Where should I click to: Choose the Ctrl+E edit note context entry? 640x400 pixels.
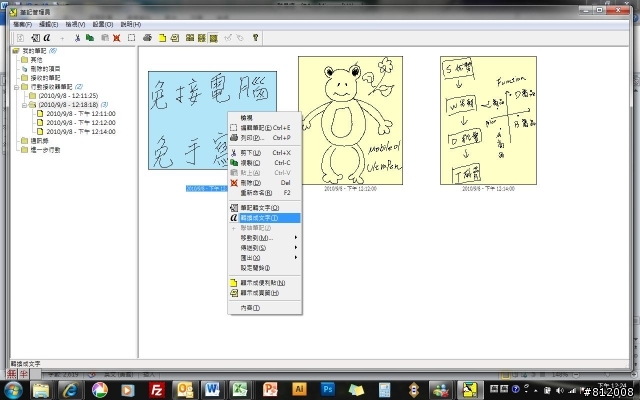[265, 128]
